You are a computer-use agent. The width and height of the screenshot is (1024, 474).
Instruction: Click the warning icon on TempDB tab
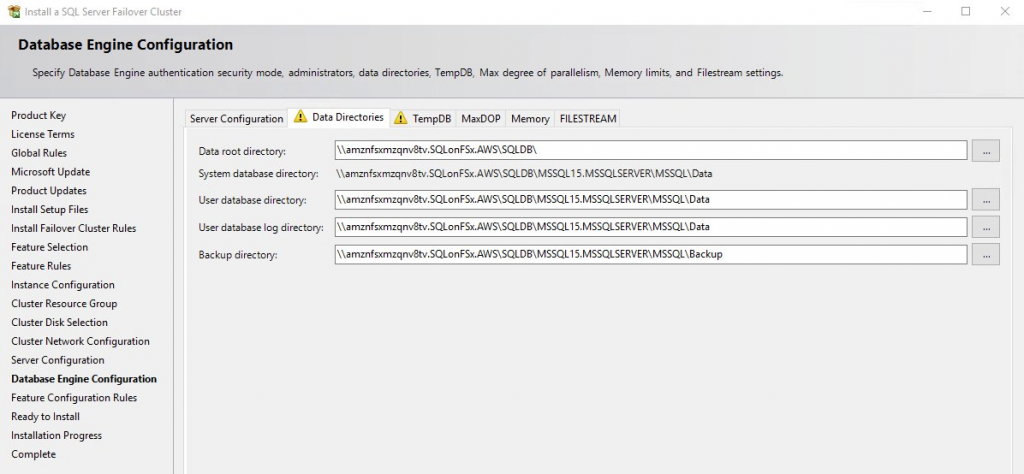400,118
